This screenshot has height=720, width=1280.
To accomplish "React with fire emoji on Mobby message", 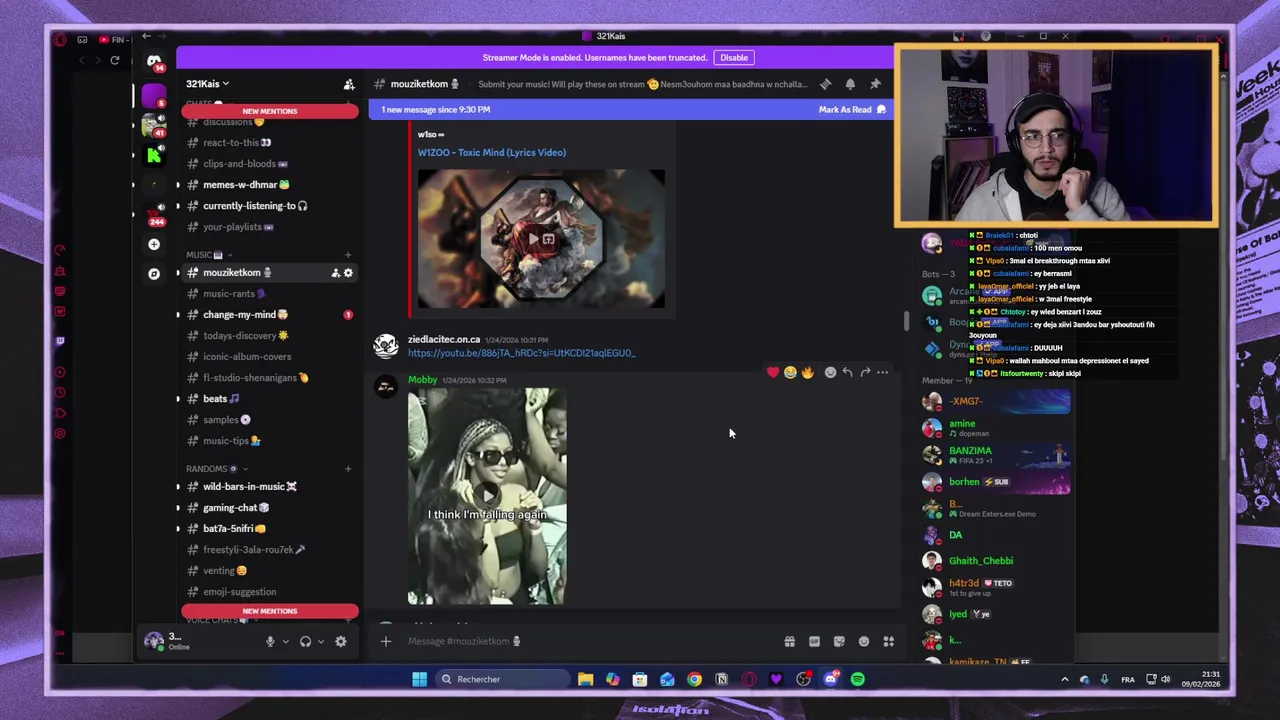I will 807,372.
